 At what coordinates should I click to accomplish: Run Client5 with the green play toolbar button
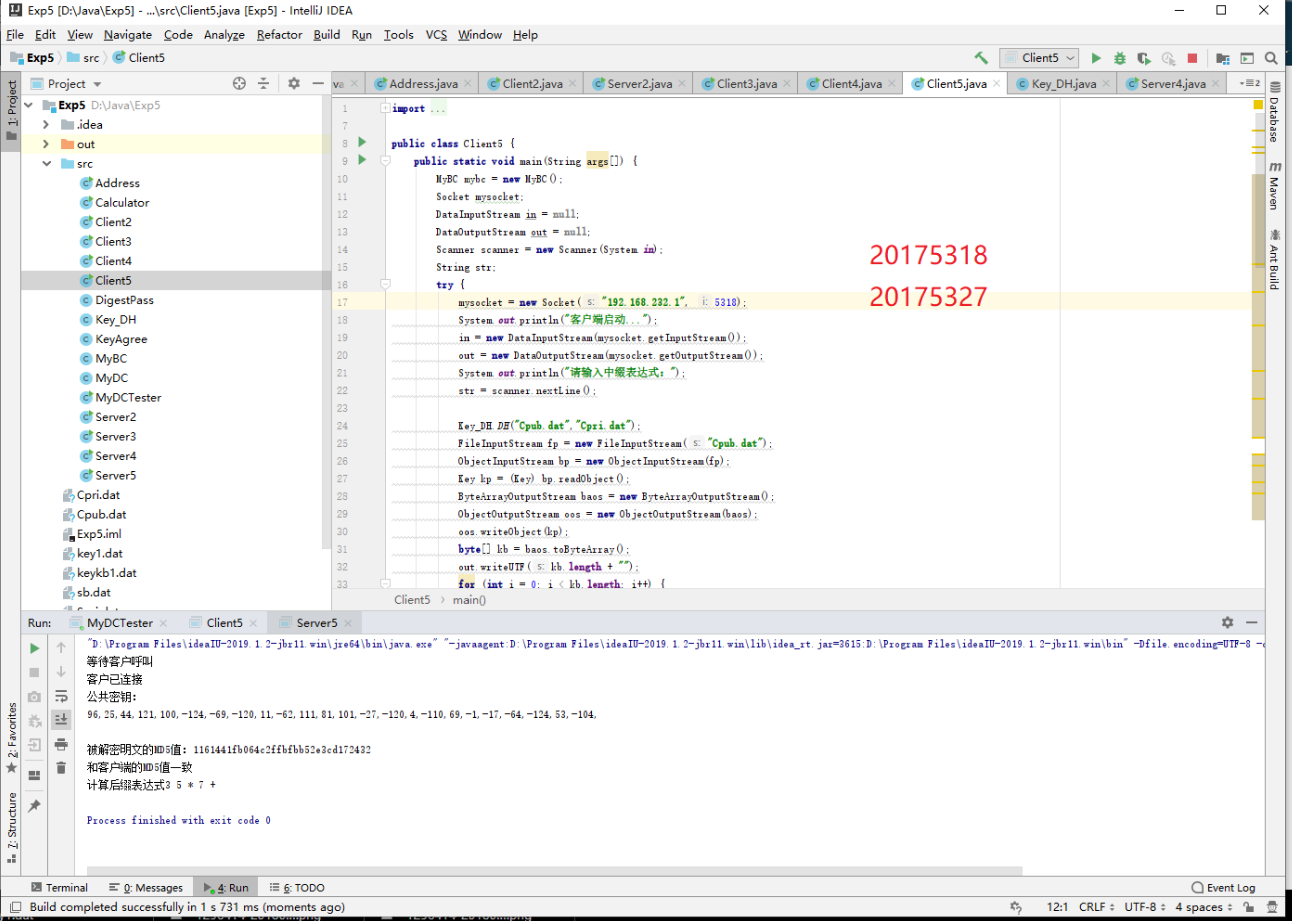[x=1096, y=58]
